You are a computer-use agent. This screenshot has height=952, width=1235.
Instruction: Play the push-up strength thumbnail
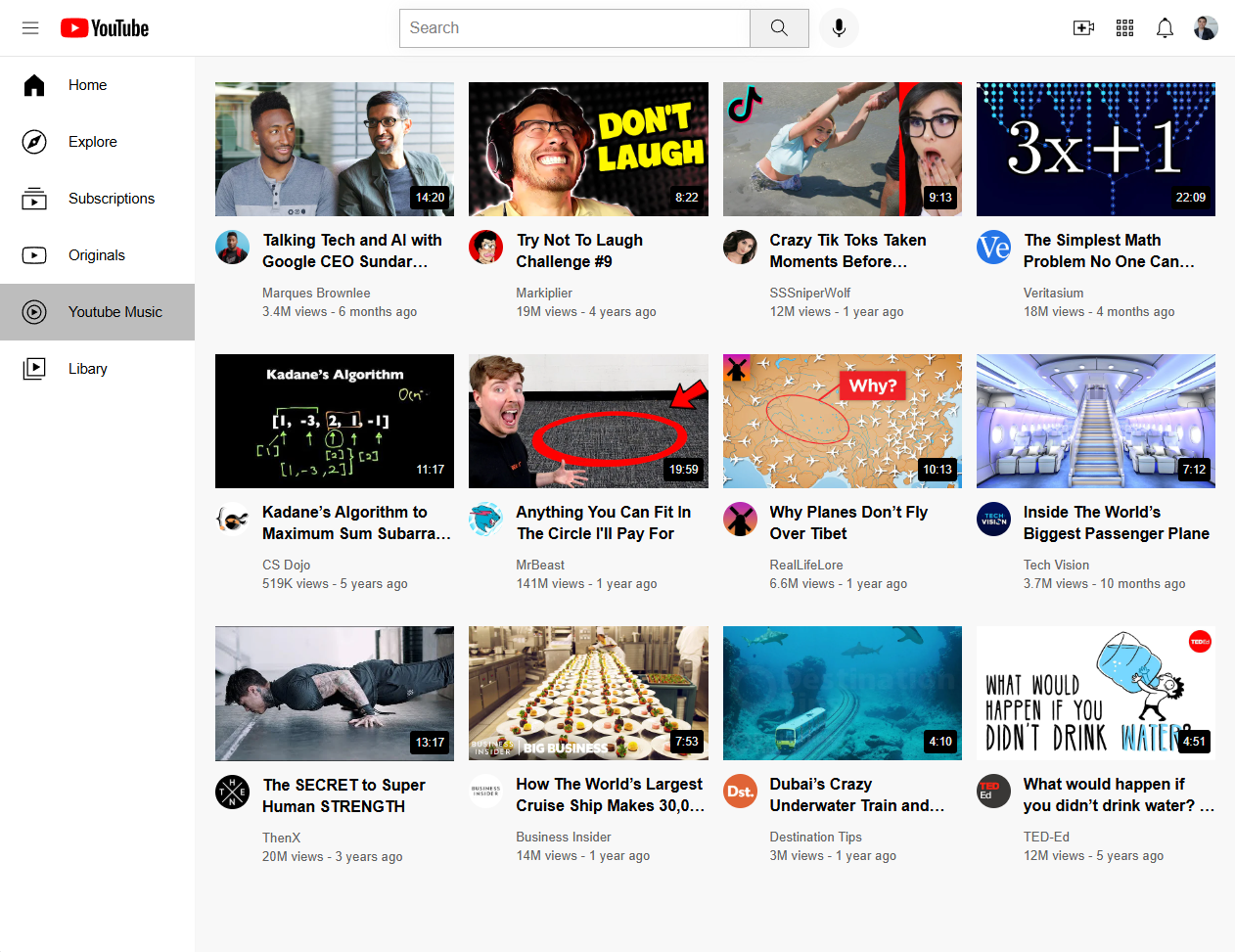[335, 694]
